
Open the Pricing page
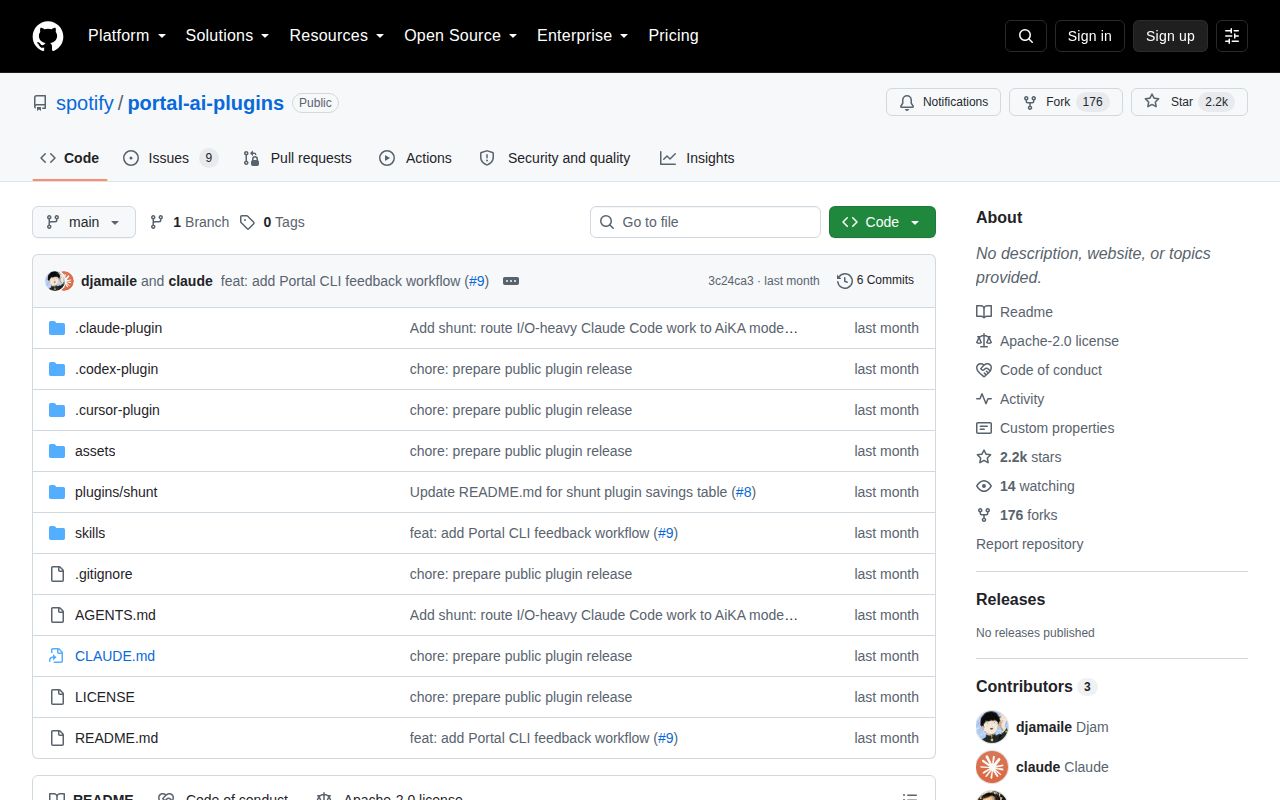pos(673,36)
